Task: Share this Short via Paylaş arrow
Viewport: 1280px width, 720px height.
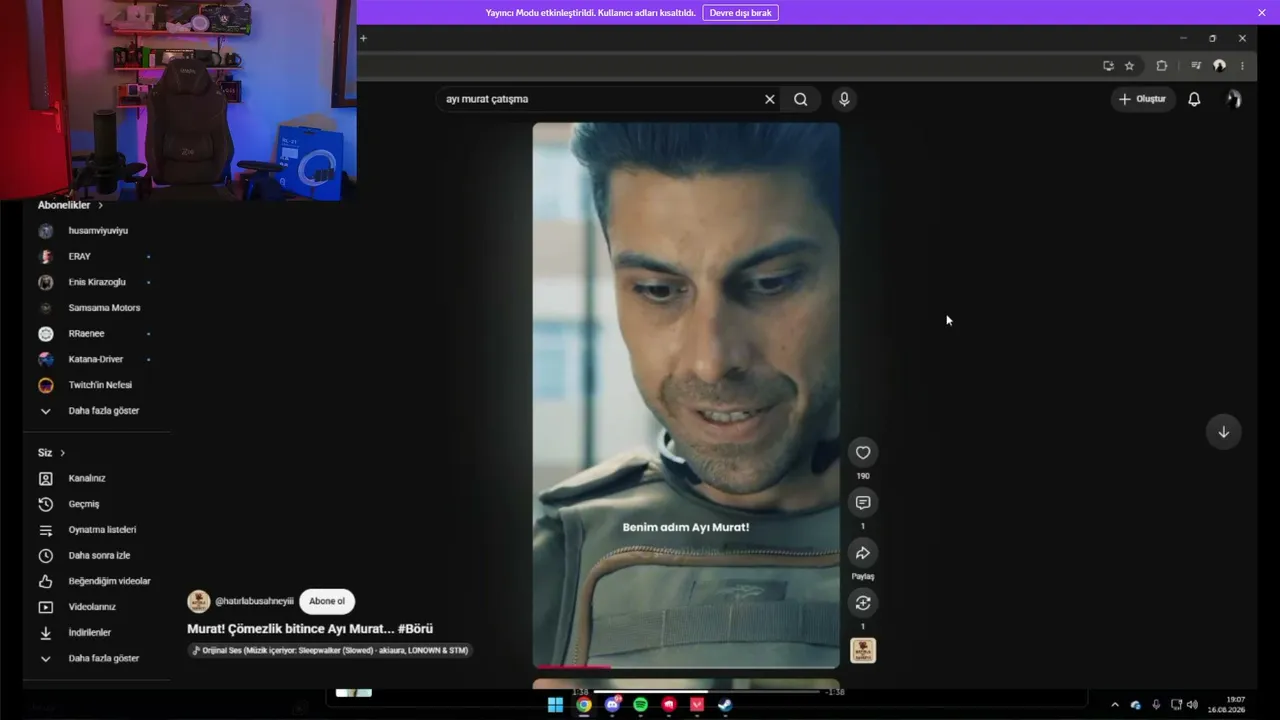Action: point(863,553)
